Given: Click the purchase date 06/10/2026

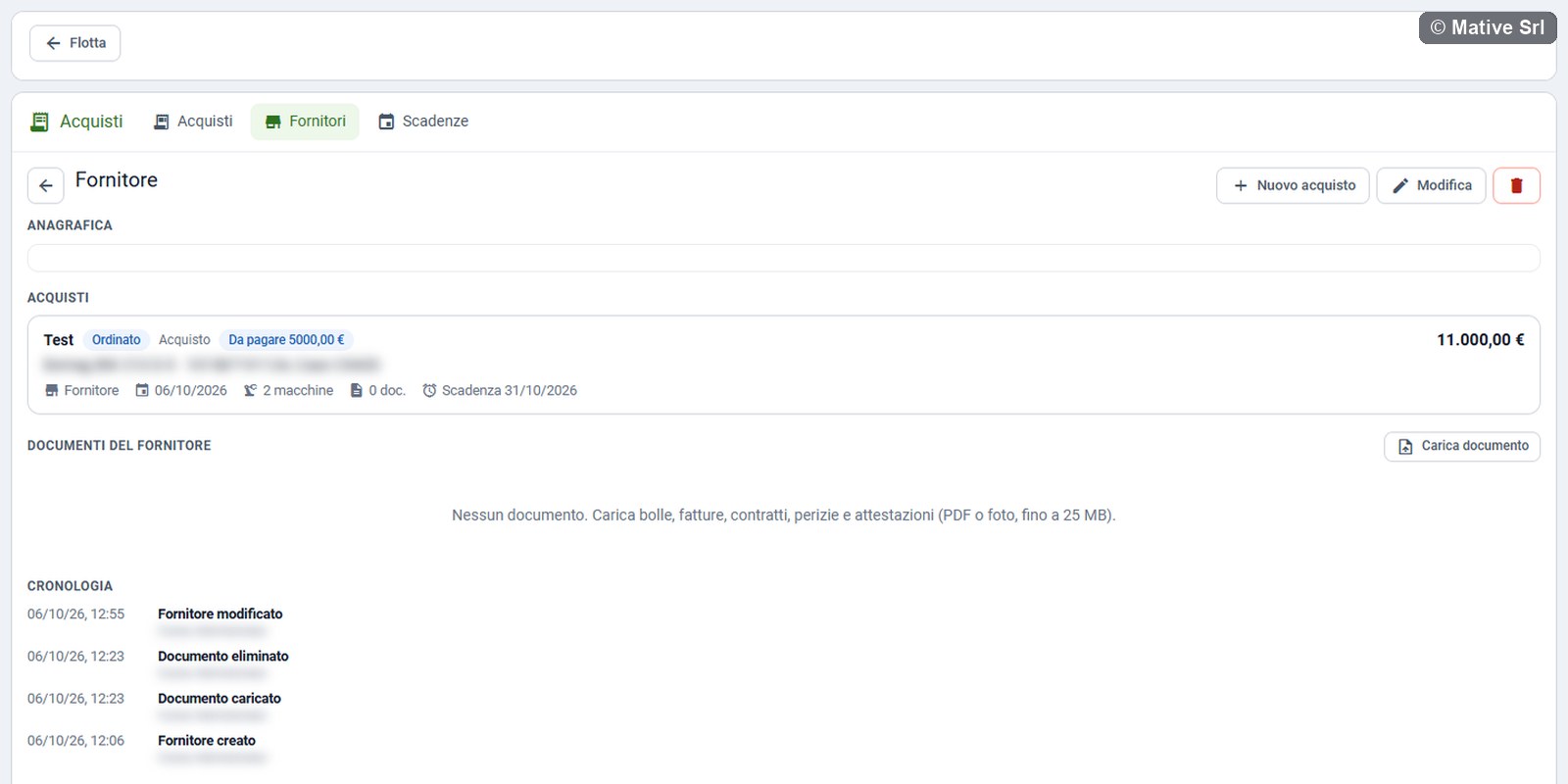Looking at the screenshot, I should (x=191, y=390).
